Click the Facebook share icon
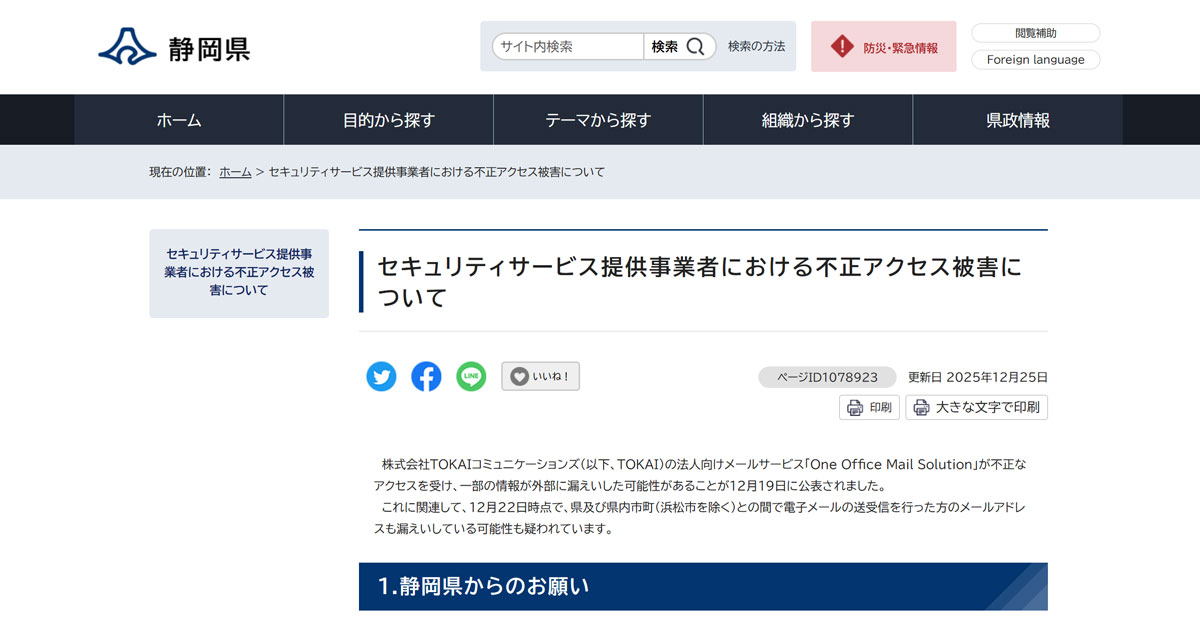Image resolution: width=1200 pixels, height=630 pixels. point(426,377)
